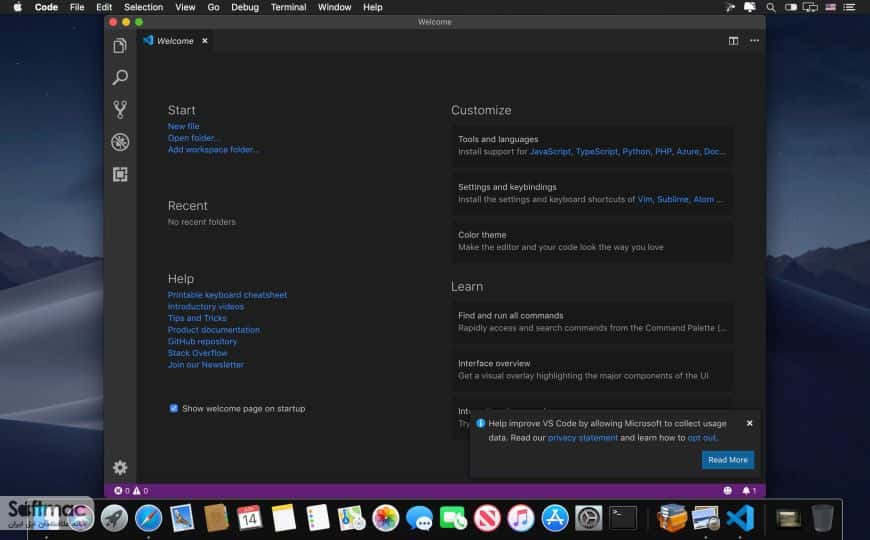Open Messages from the dock
870x540 pixels.
(x=419, y=518)
